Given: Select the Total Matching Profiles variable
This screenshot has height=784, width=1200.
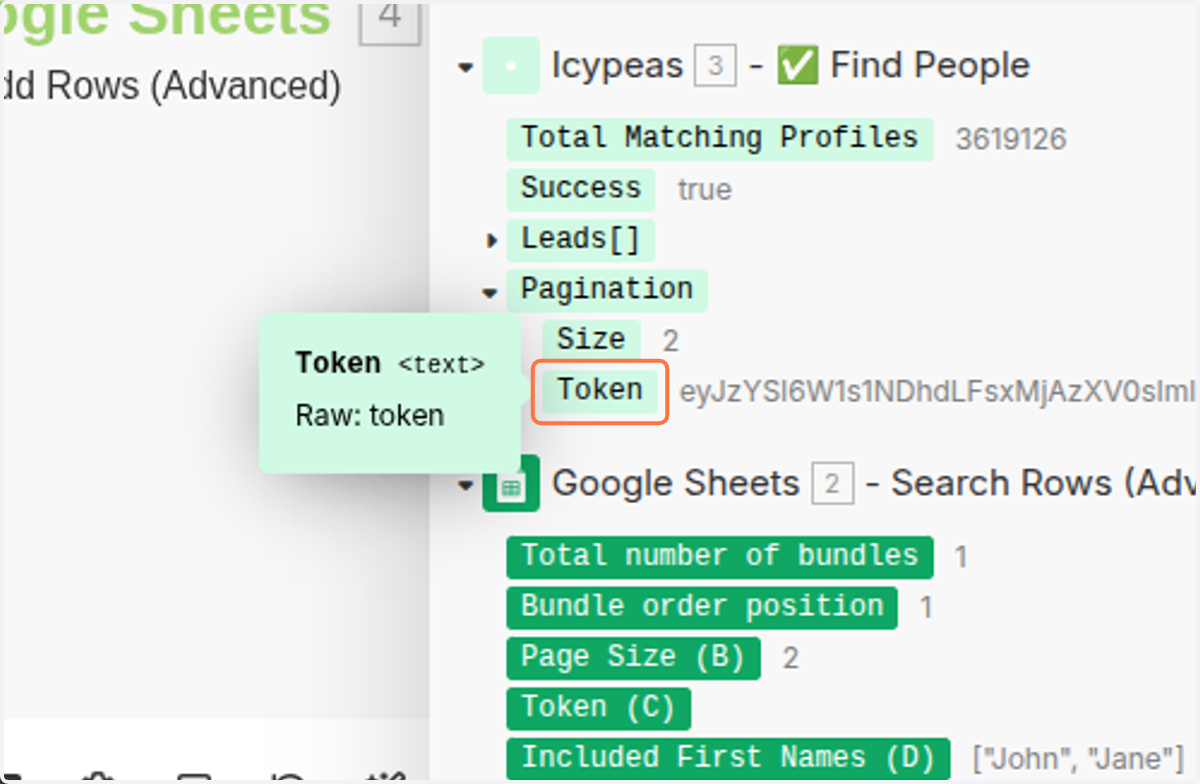Looking at the screenshot, I should click(720, 138).
